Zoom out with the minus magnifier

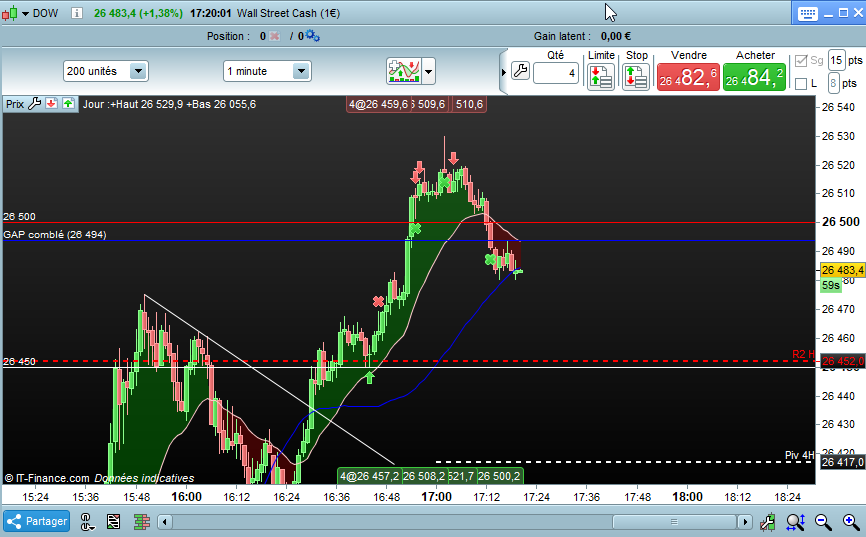823,522
